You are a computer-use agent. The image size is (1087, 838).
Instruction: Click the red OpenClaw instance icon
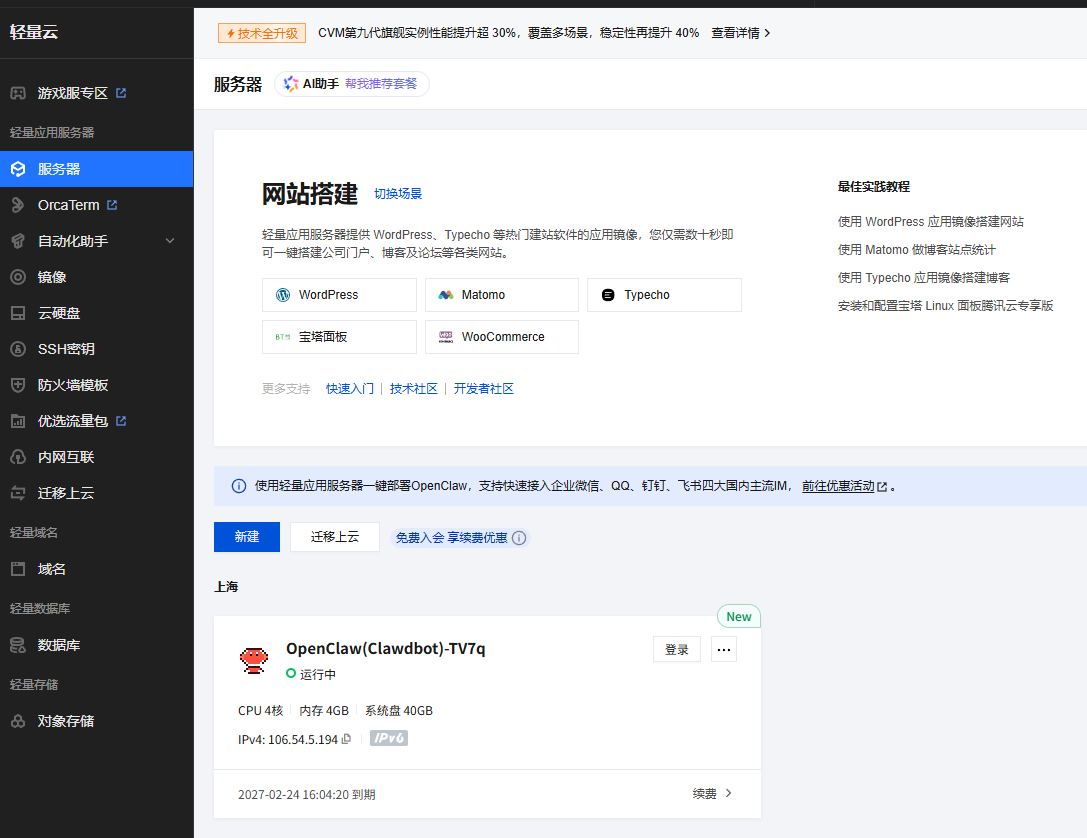tap(254, 660)
